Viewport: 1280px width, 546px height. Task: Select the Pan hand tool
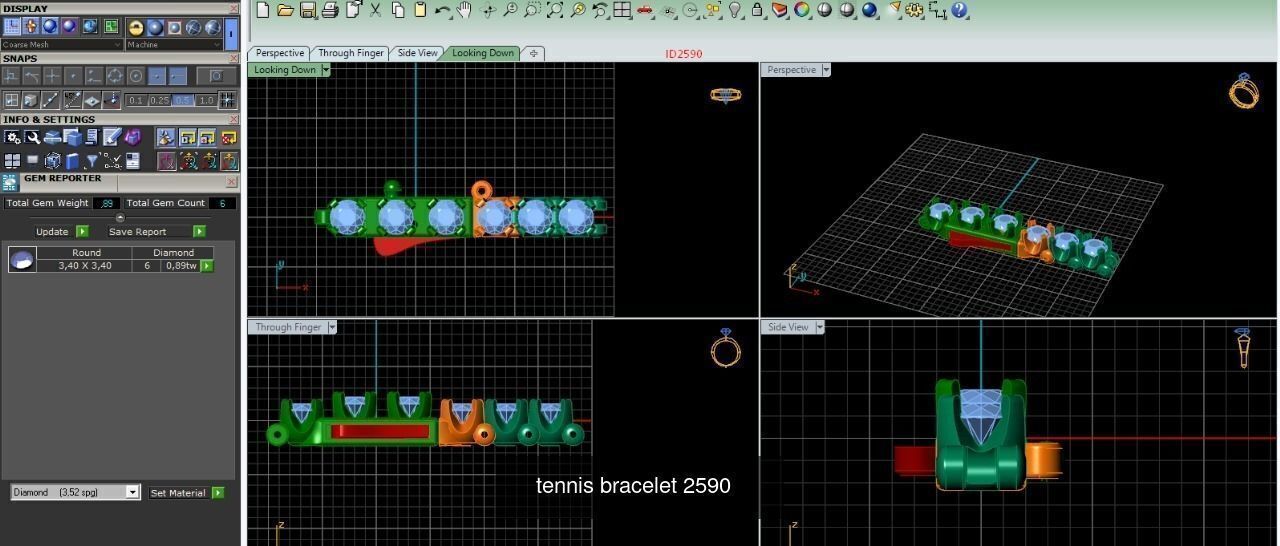(x=465, y=10)
